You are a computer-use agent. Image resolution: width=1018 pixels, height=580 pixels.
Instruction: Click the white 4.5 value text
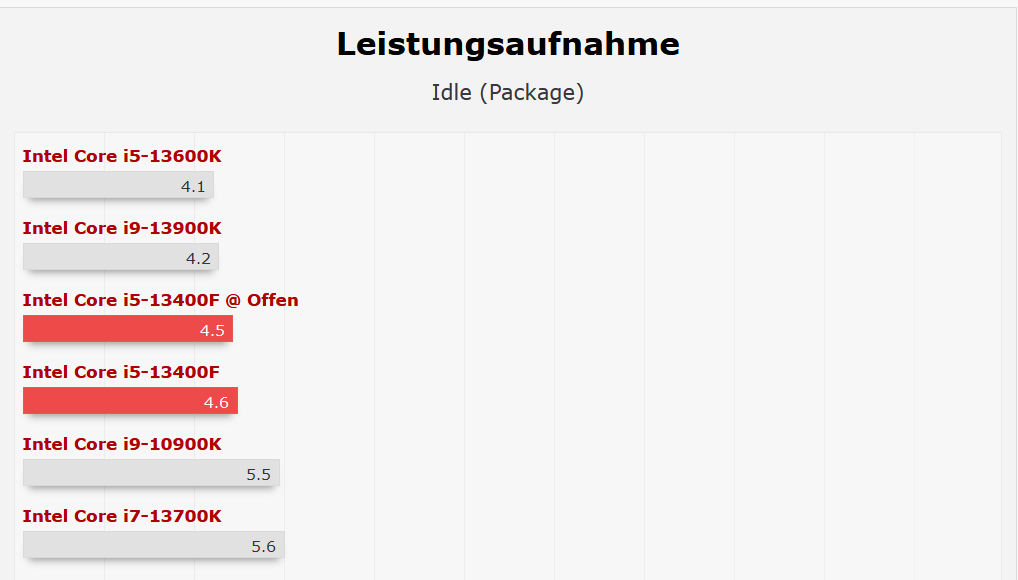point(212,330)
